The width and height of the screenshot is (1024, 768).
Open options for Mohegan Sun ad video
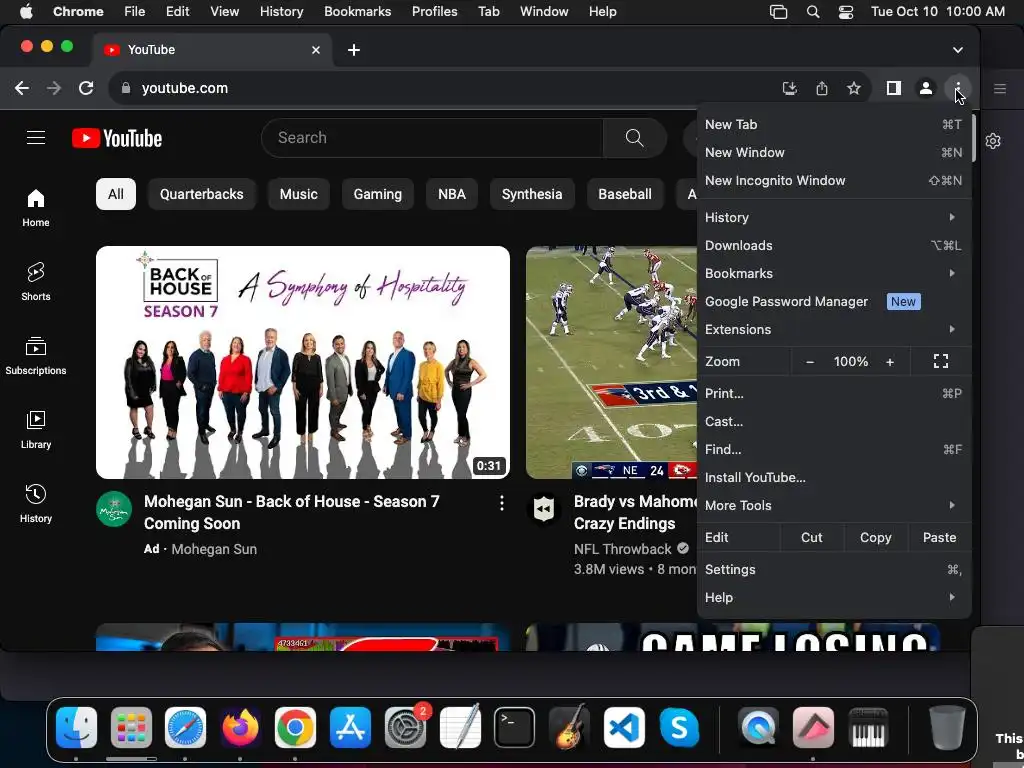502,503
